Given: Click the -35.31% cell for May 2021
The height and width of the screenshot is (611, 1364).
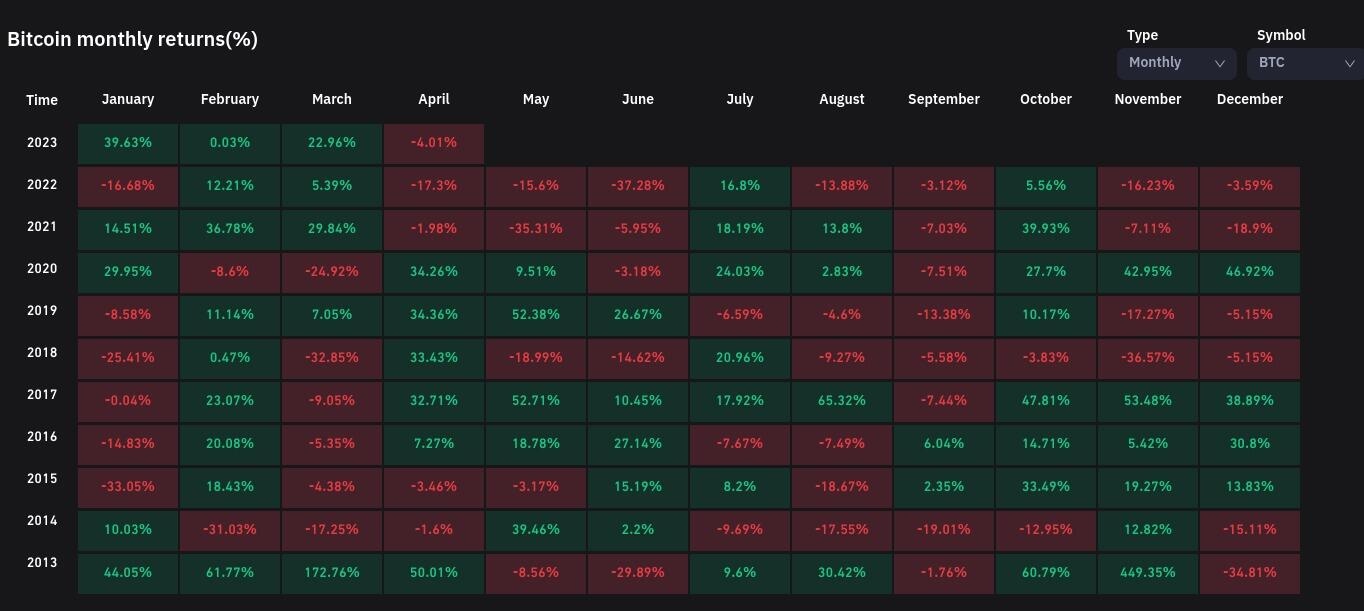Looking at the screenshot, I should 535,229.
